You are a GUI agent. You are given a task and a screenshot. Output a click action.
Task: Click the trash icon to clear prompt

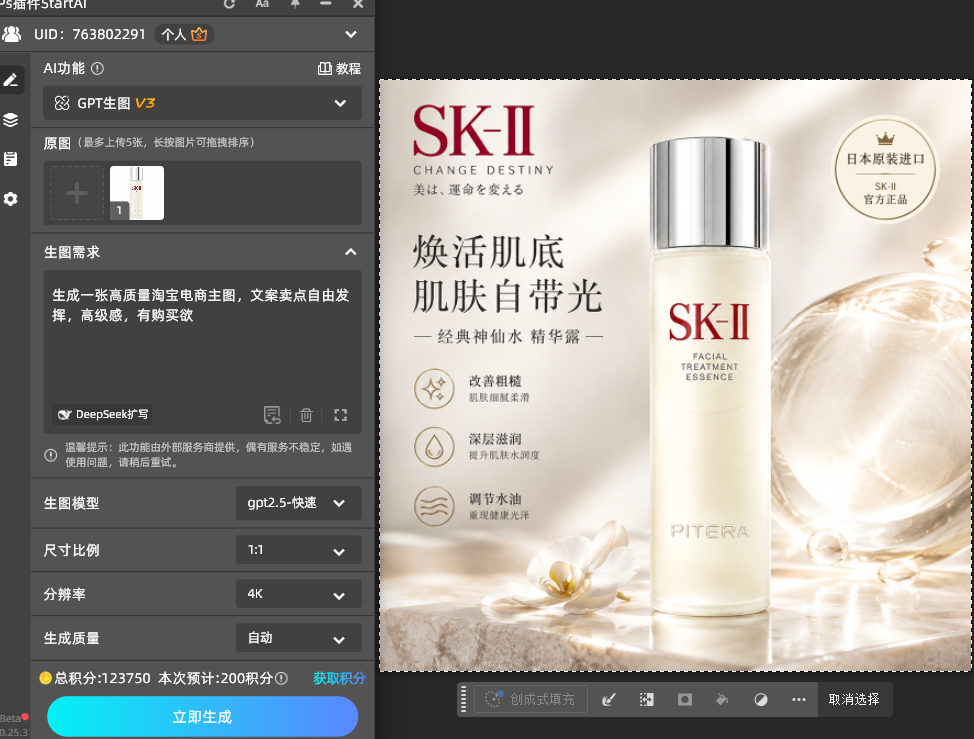pos(306,415)
